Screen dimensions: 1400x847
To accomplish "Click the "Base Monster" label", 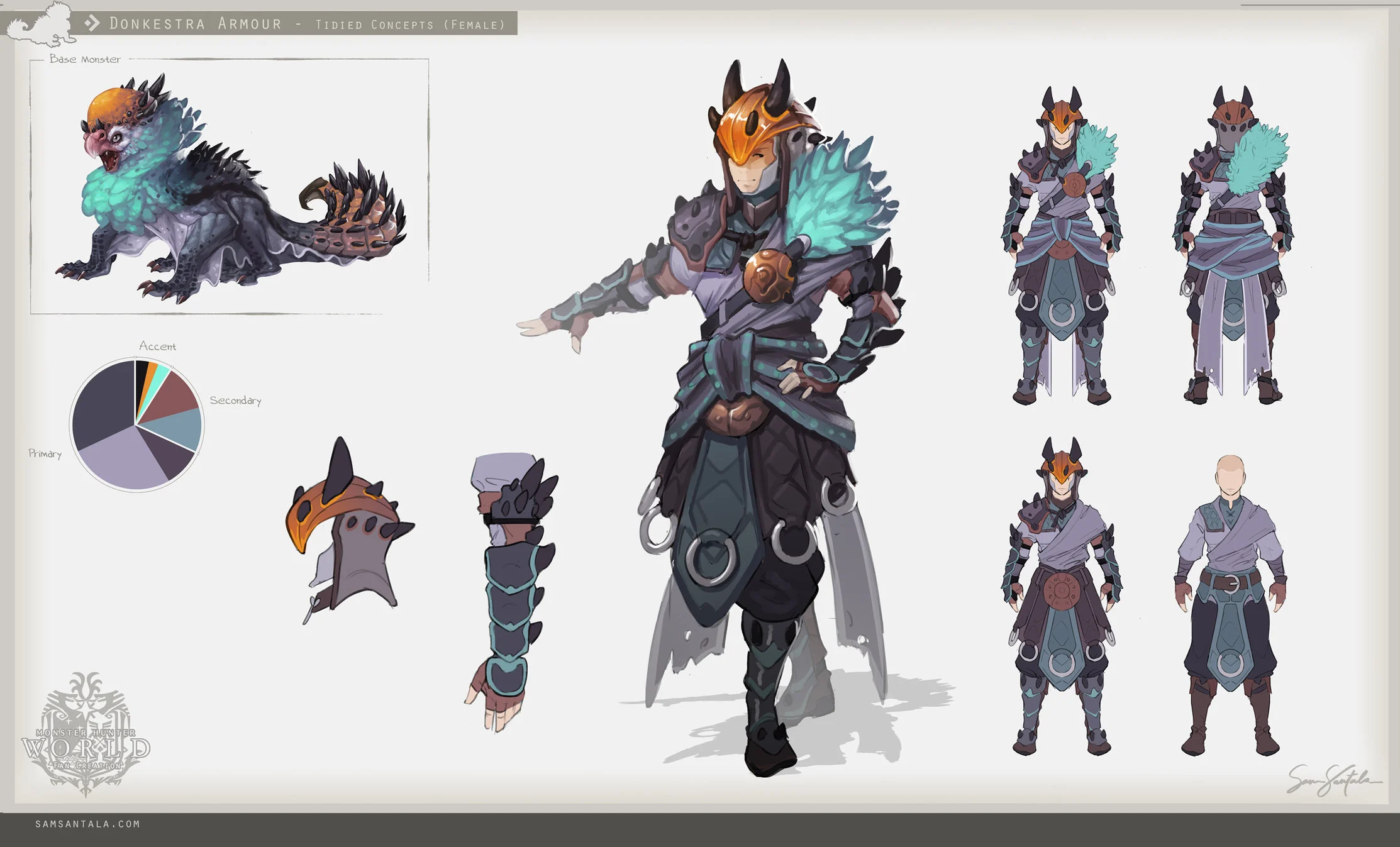I will (85, 59).
